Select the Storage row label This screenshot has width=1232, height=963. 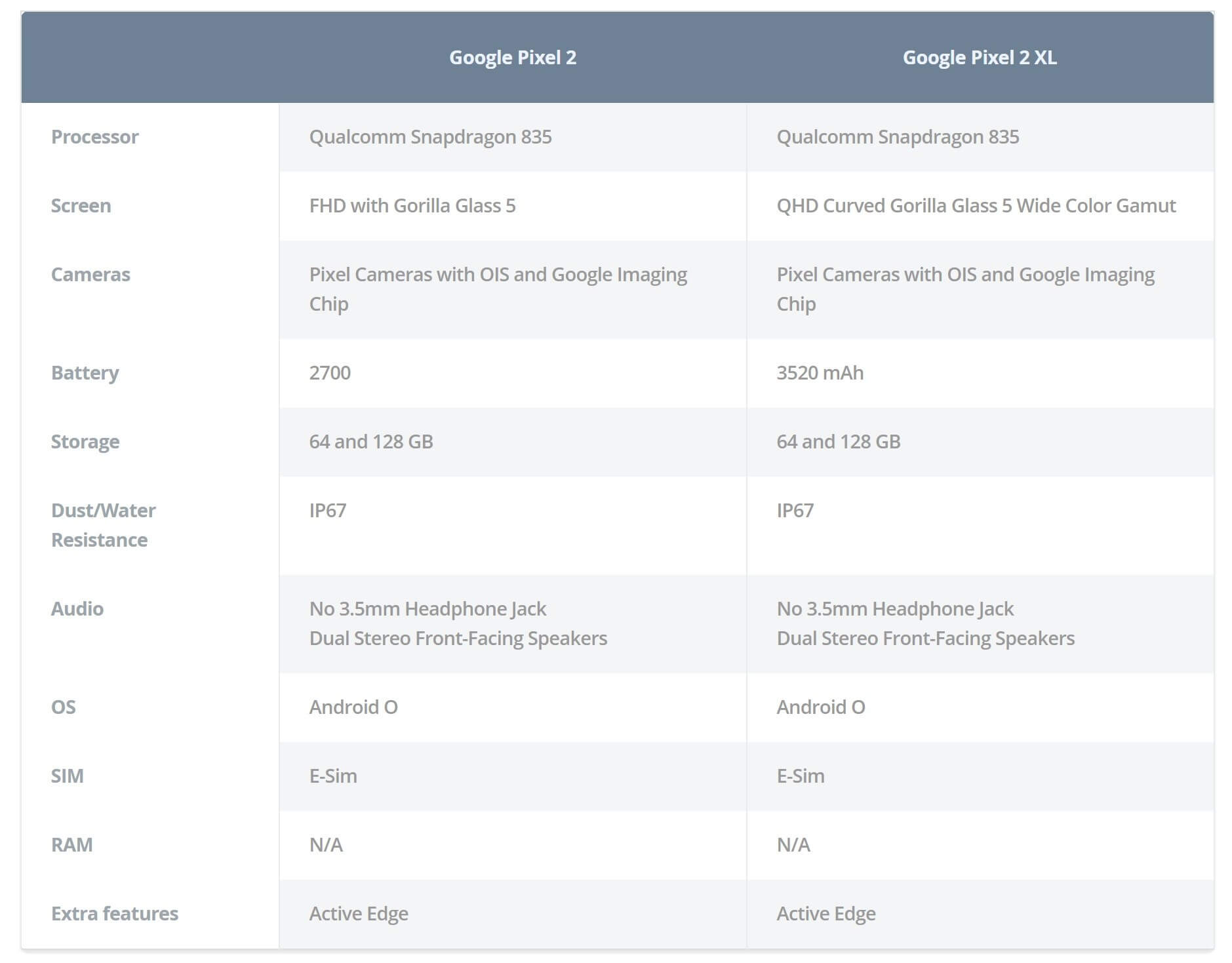click(85, 442)
